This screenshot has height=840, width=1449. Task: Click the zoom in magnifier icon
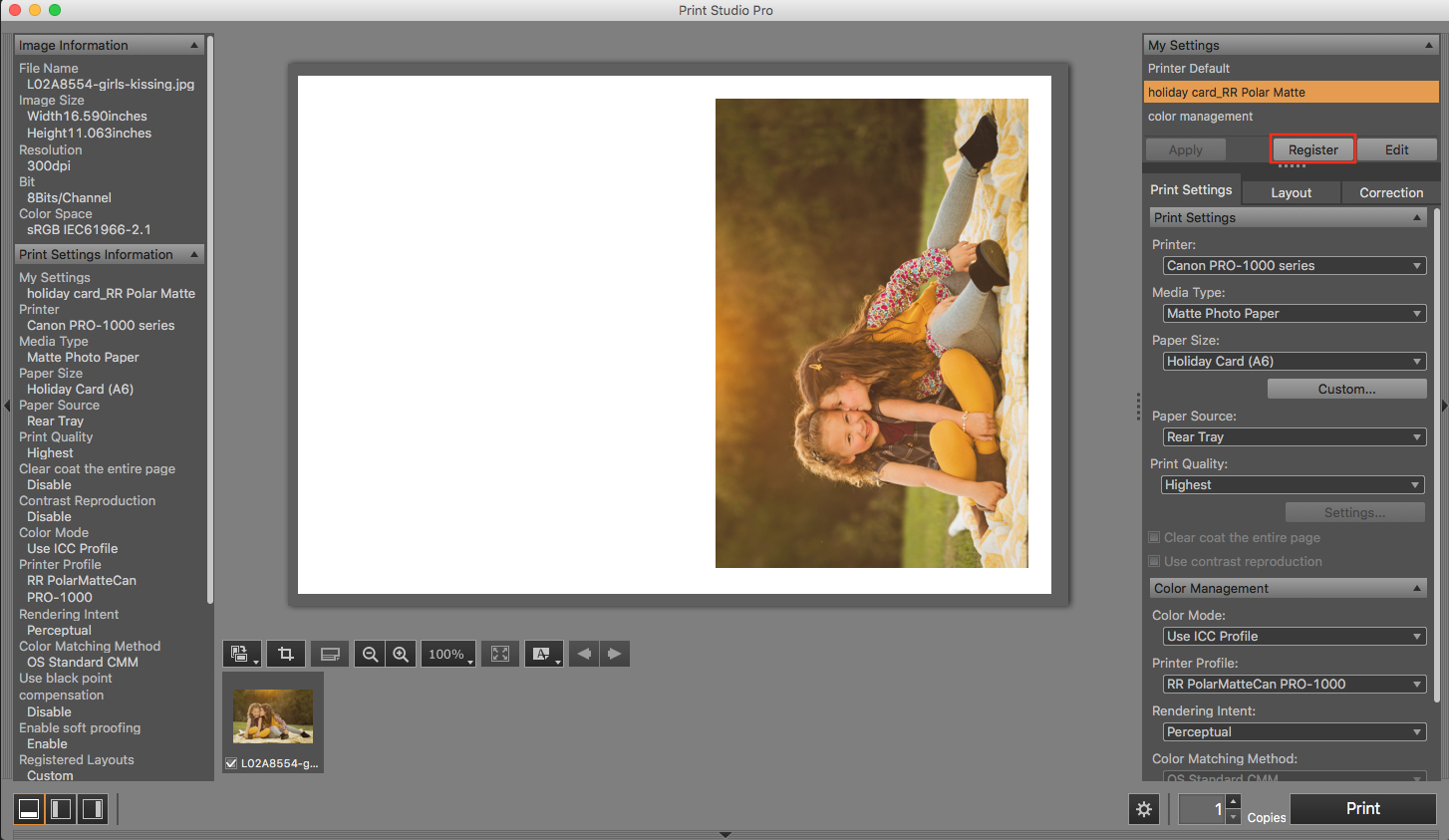pyautogui.click(x=401, y=654)
